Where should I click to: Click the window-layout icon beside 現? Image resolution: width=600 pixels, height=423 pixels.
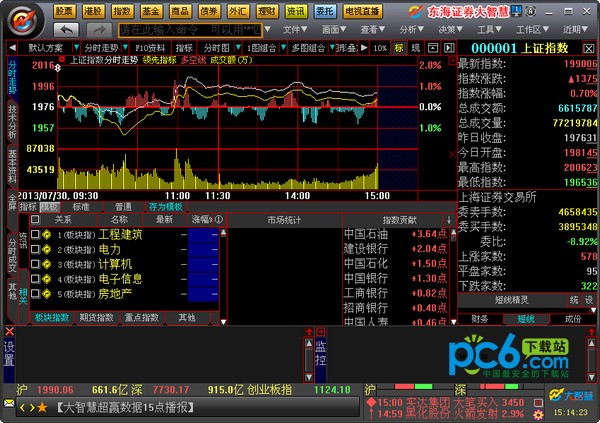point(433,48)
